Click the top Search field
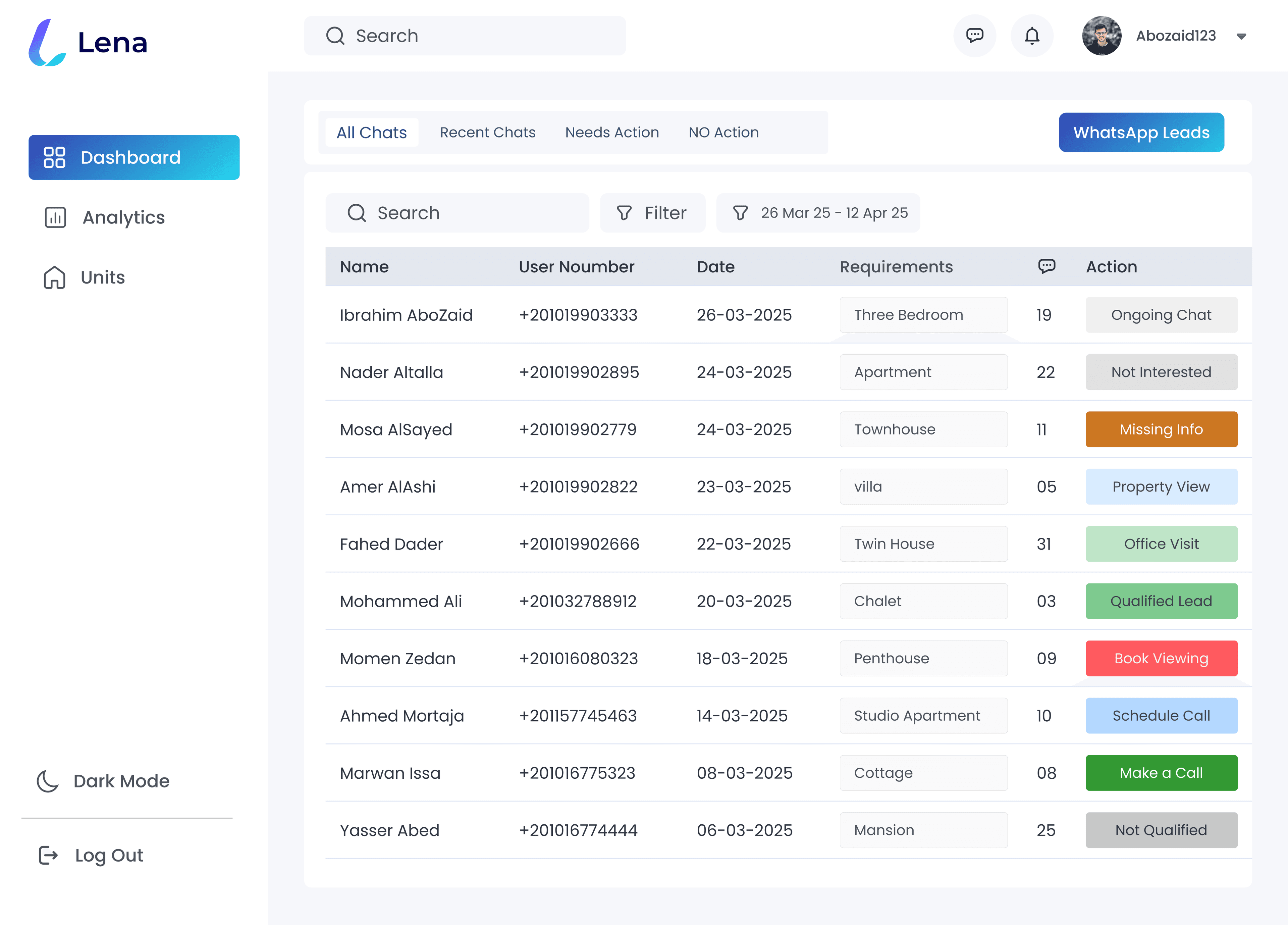This screenshot has height=925, width=1288. click(465, 36)
